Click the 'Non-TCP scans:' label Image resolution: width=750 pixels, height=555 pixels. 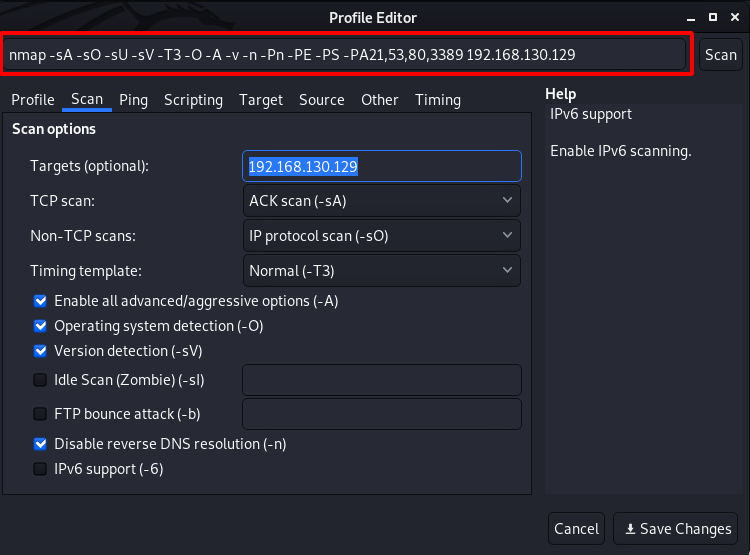pos(83,236)
